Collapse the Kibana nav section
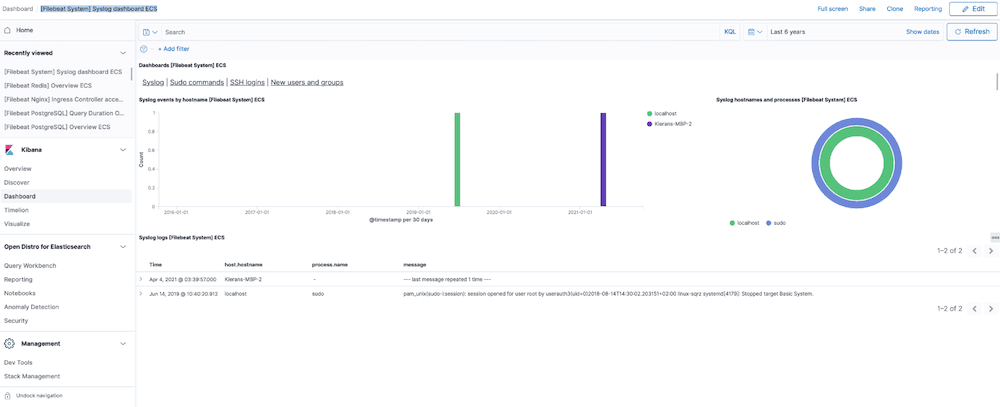This screenshot has width=1000, height=407. click(x=123, y=149)
